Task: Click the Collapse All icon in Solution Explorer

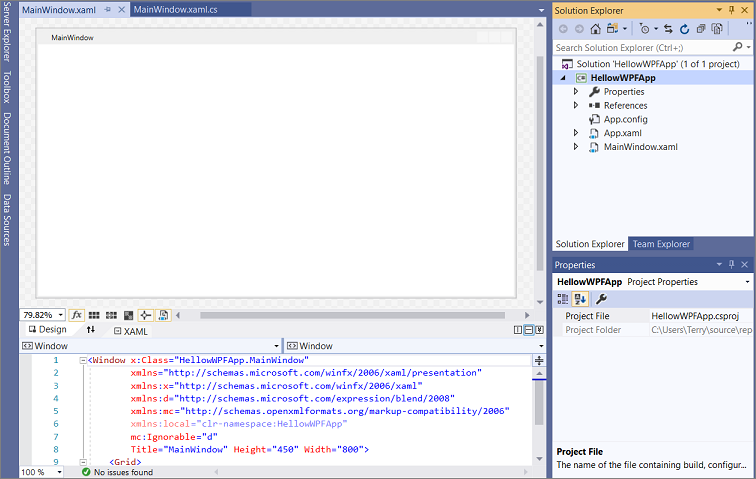Action: (x=700, y=29)
